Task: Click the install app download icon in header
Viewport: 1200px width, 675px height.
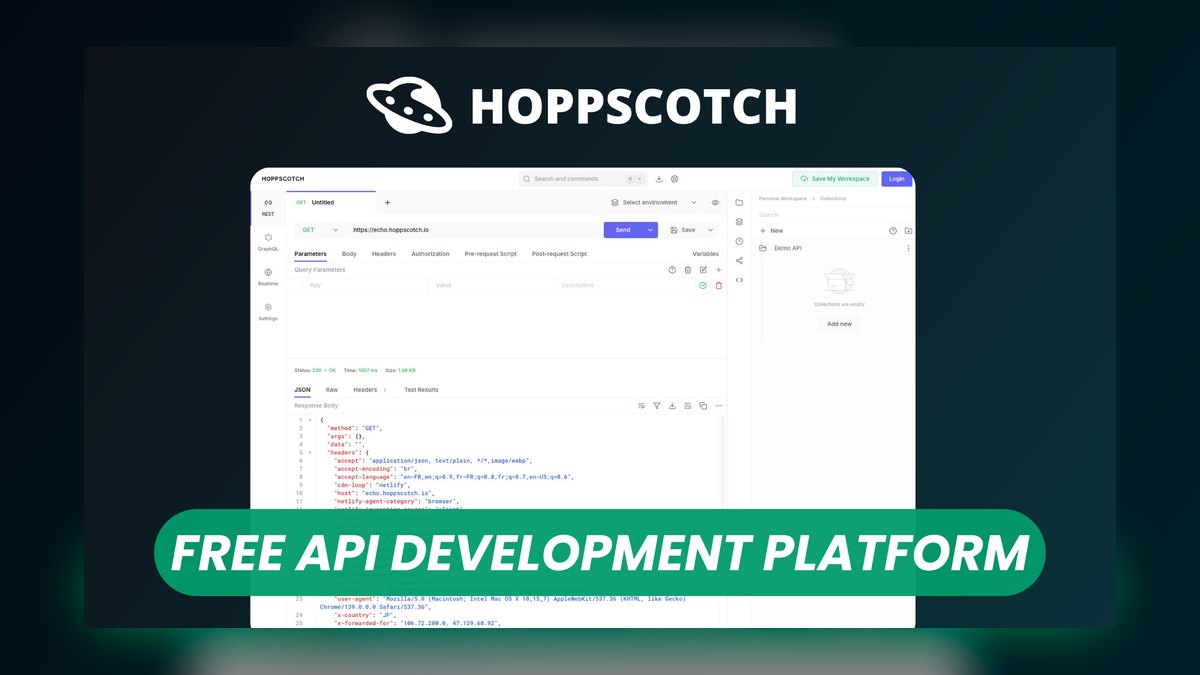Action: [659, 179]
